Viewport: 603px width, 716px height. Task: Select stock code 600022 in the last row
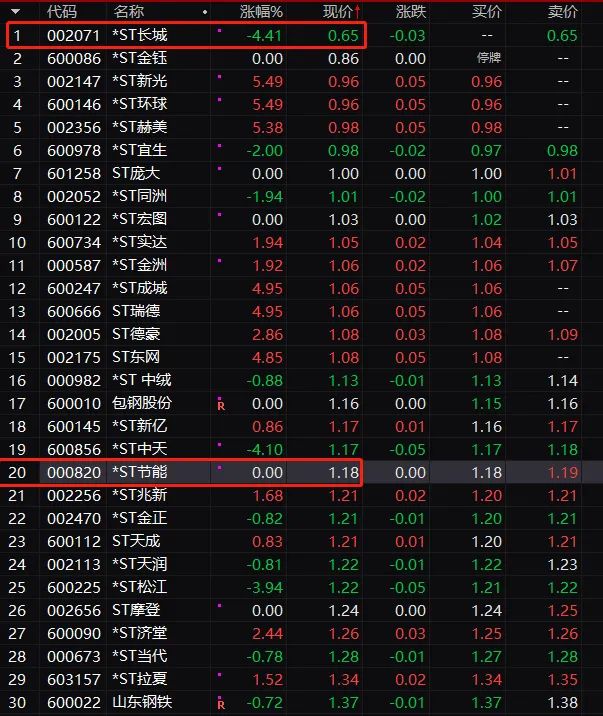74,702
